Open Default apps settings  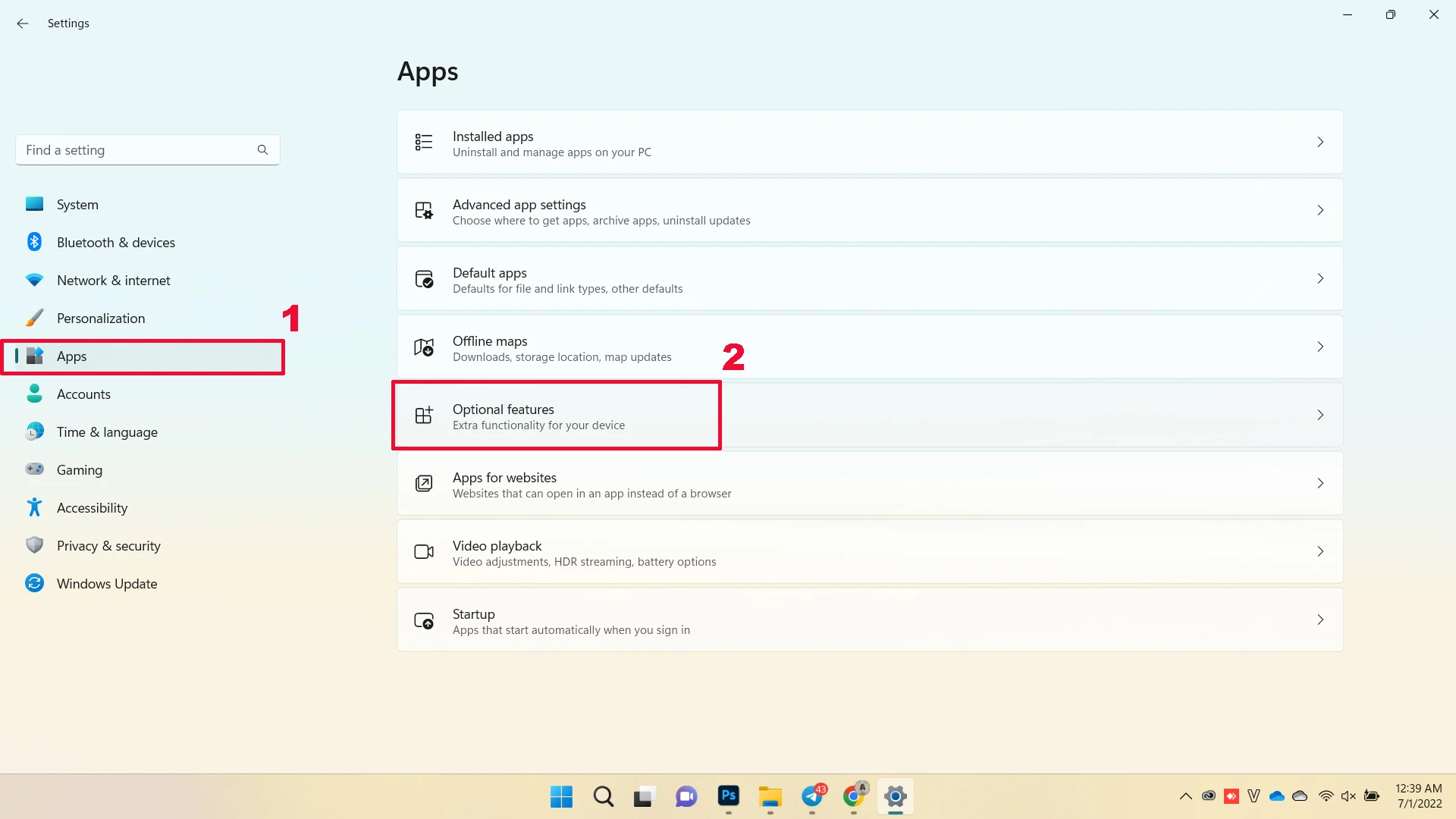(870, 279)
